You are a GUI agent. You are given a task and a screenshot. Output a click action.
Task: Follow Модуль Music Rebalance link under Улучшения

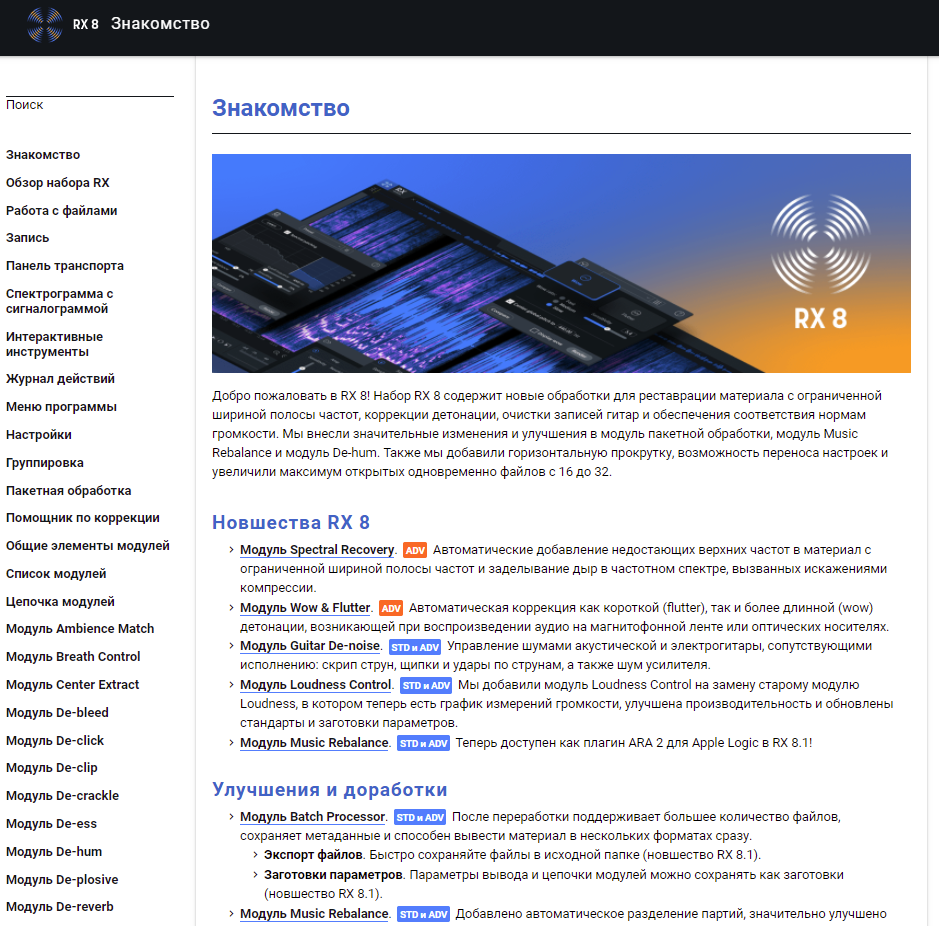[x=314, y=914]
